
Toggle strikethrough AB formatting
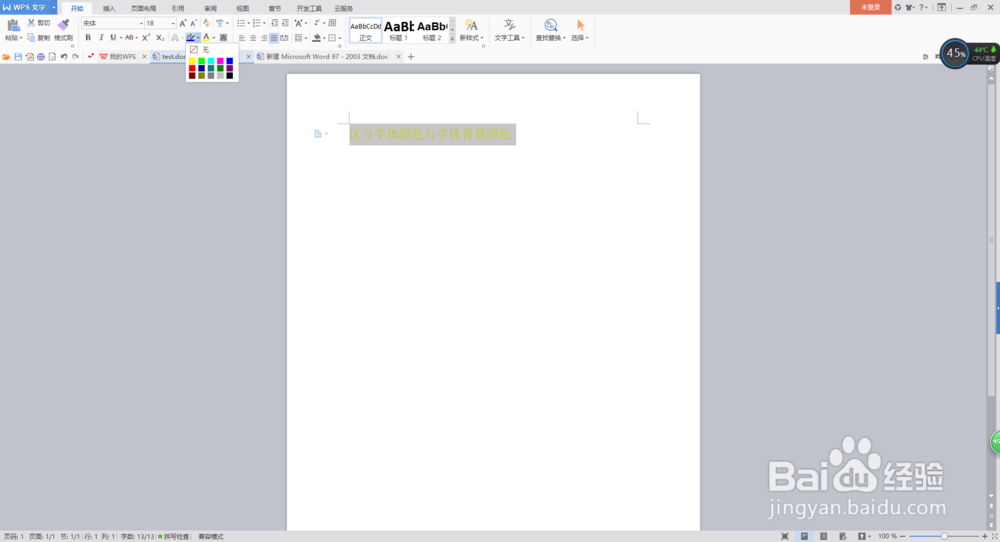click(x=129, y=38)
